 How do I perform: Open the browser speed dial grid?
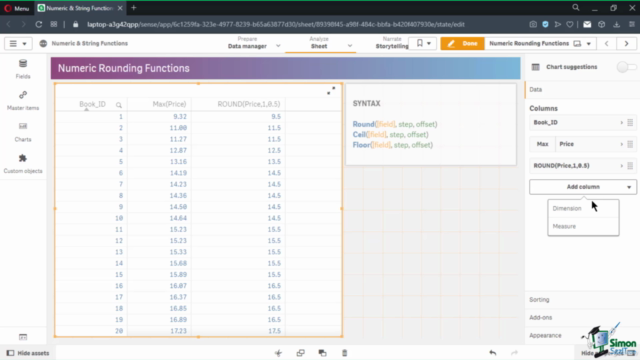click(x=54, y=24)
